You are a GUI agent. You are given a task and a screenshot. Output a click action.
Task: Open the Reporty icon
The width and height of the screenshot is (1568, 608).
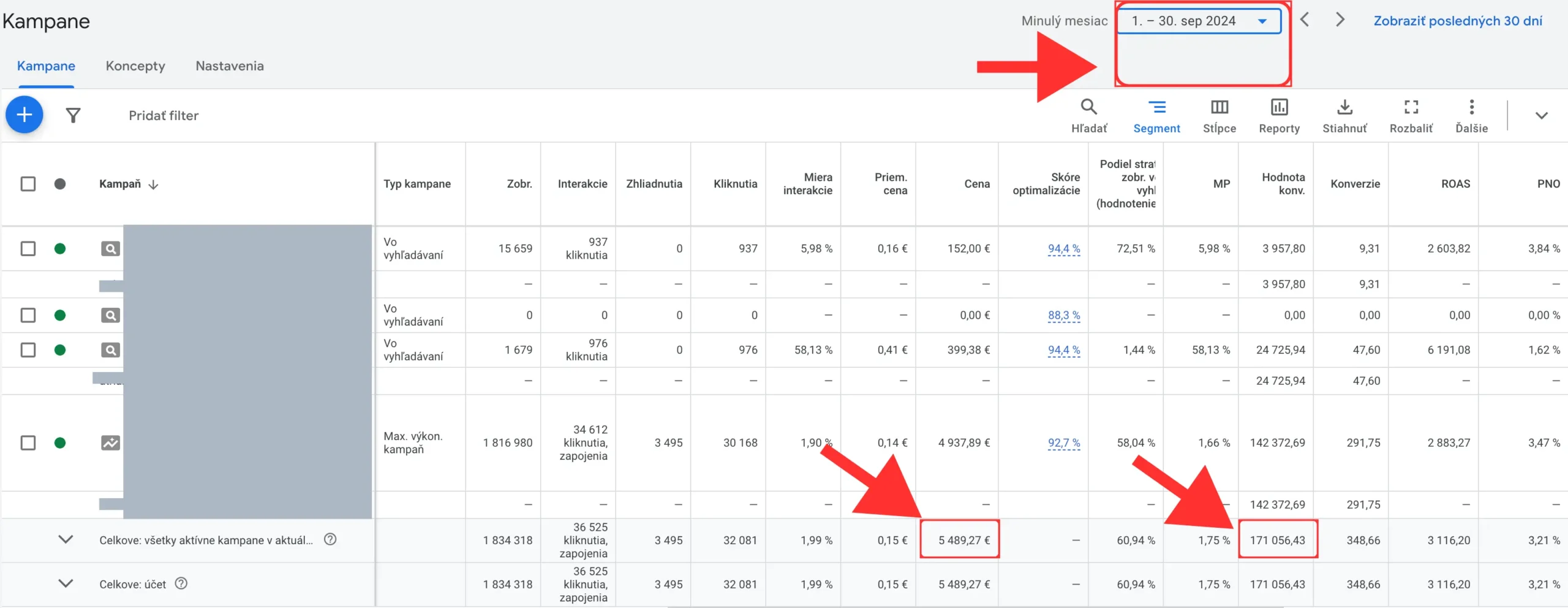1280,107
